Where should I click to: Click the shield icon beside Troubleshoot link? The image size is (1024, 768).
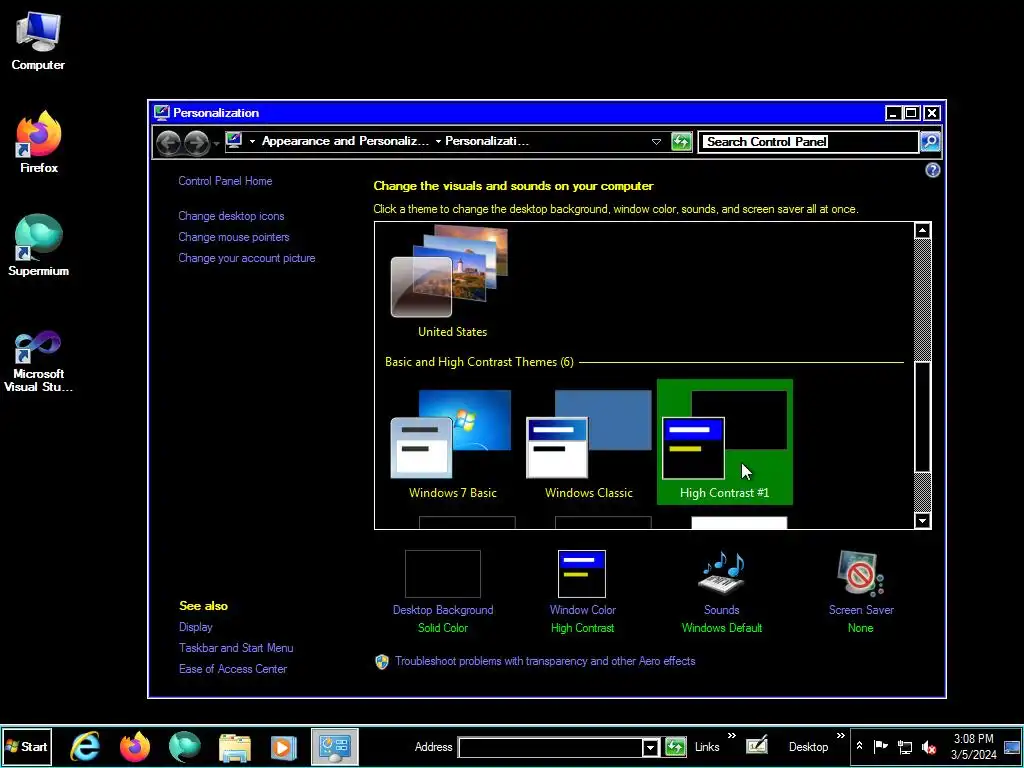(x=382, y=662)
